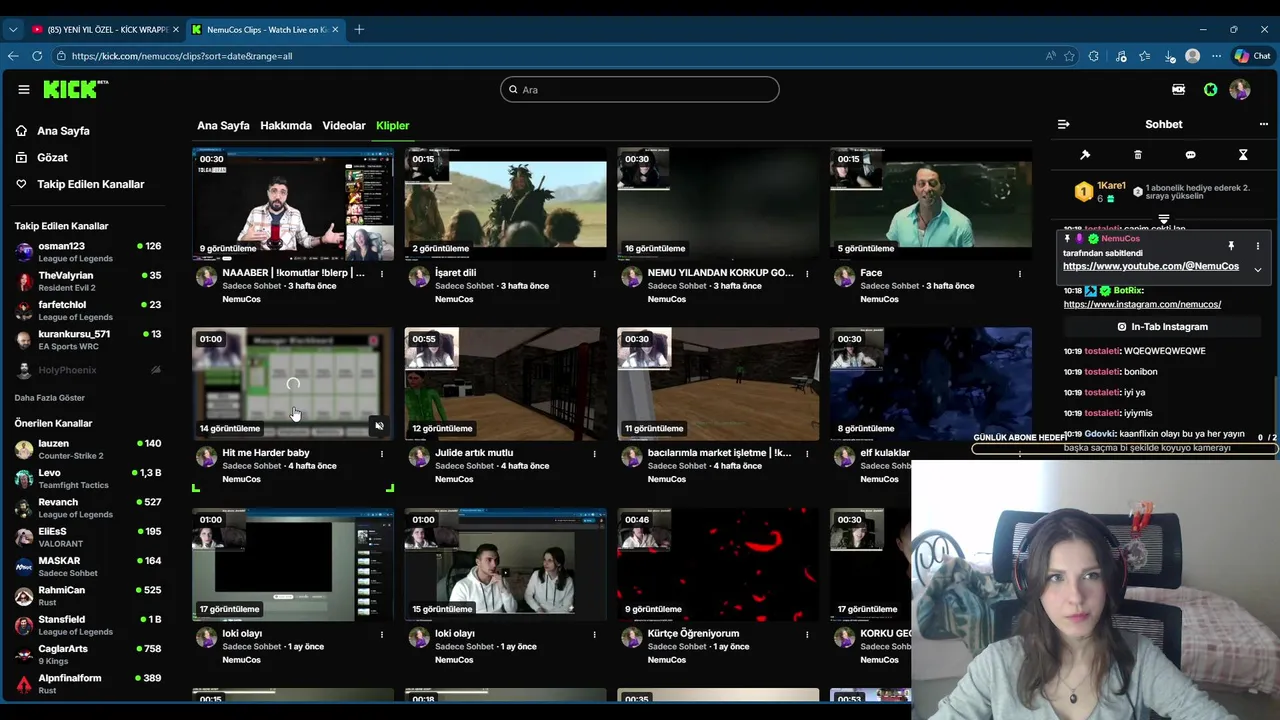The image size is (1280, 720).
Task: Play the 'NAAABER' clip thumbnail
Action: point(293,204)
